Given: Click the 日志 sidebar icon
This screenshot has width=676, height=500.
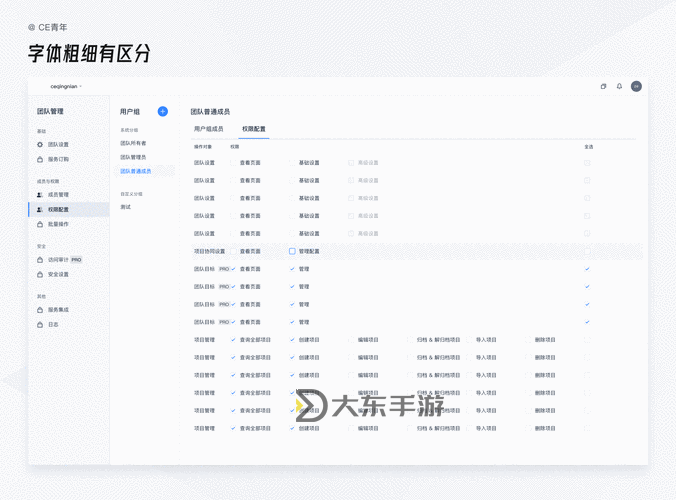Looking at the screenshot, I should (x=40, y=325).
